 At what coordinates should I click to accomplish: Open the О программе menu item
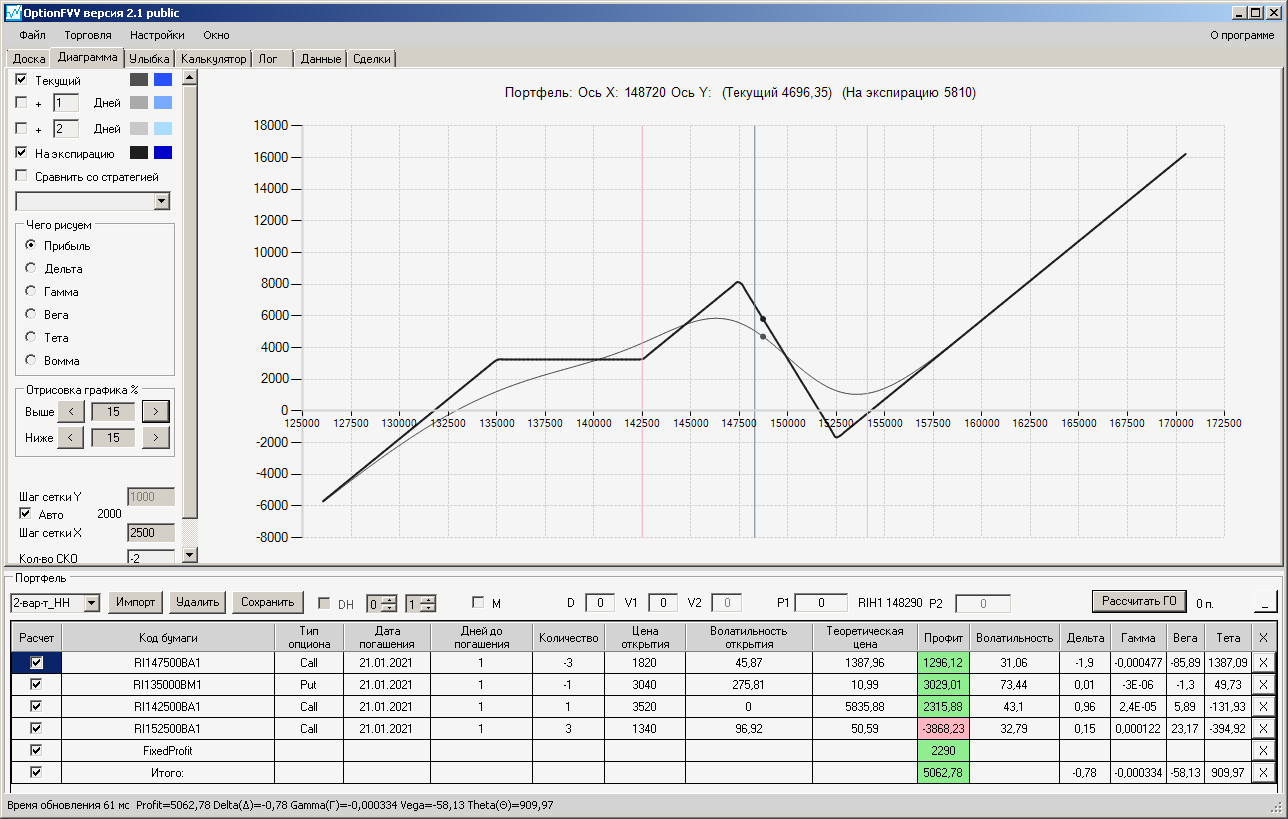pos(1242,35)
